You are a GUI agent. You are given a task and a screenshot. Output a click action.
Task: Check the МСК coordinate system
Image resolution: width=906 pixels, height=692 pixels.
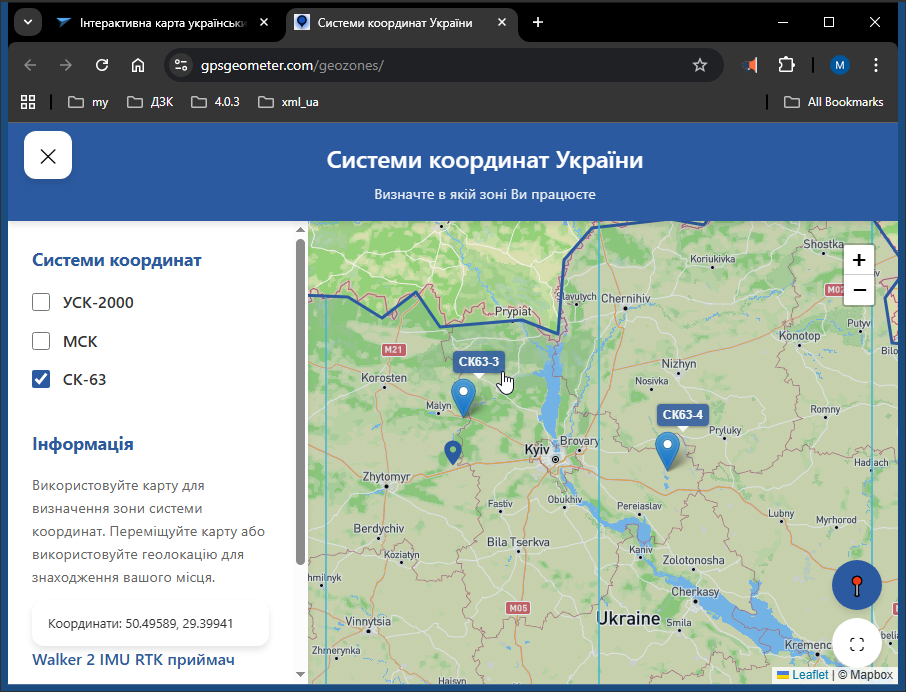40,340
